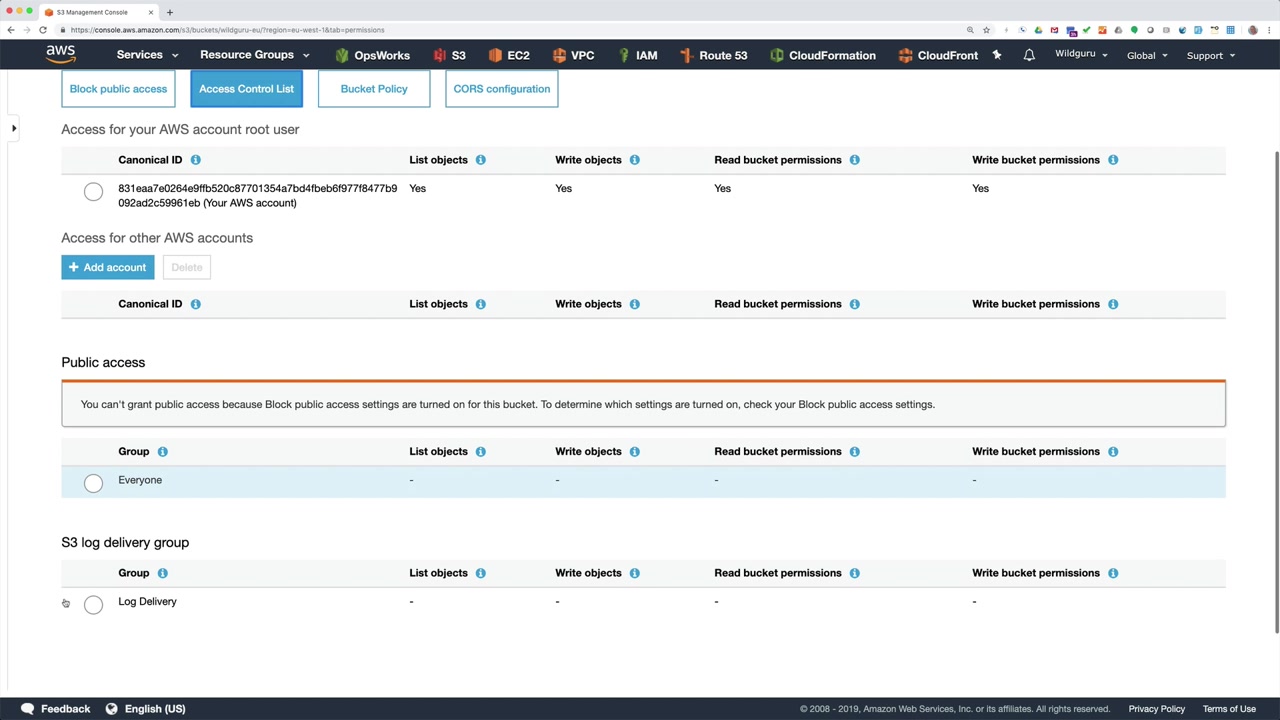Show Write objects info under Public access
The image size is (1280, 720).
click(x=634, y=452)
